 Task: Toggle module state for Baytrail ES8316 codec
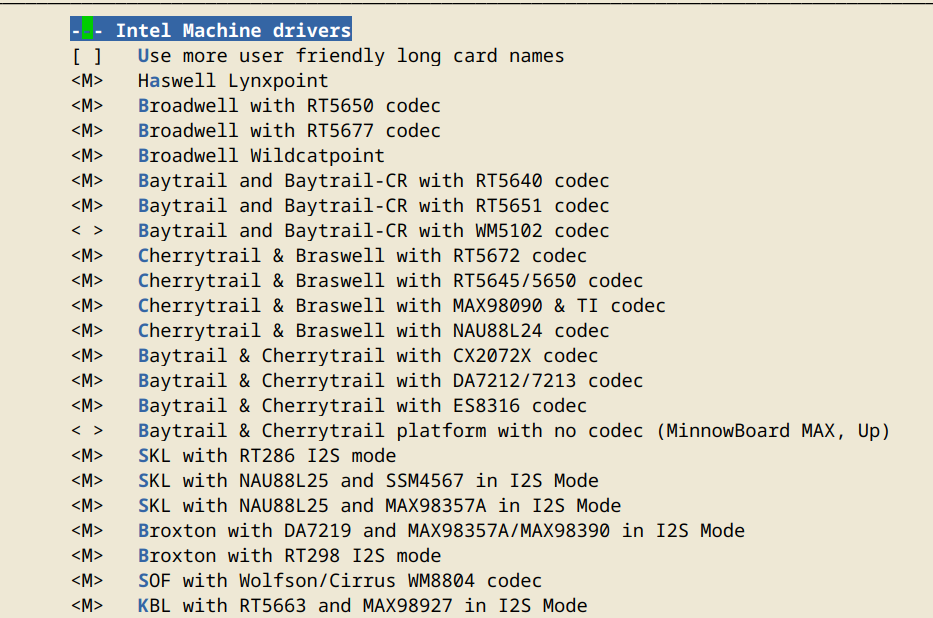(87, 406)
